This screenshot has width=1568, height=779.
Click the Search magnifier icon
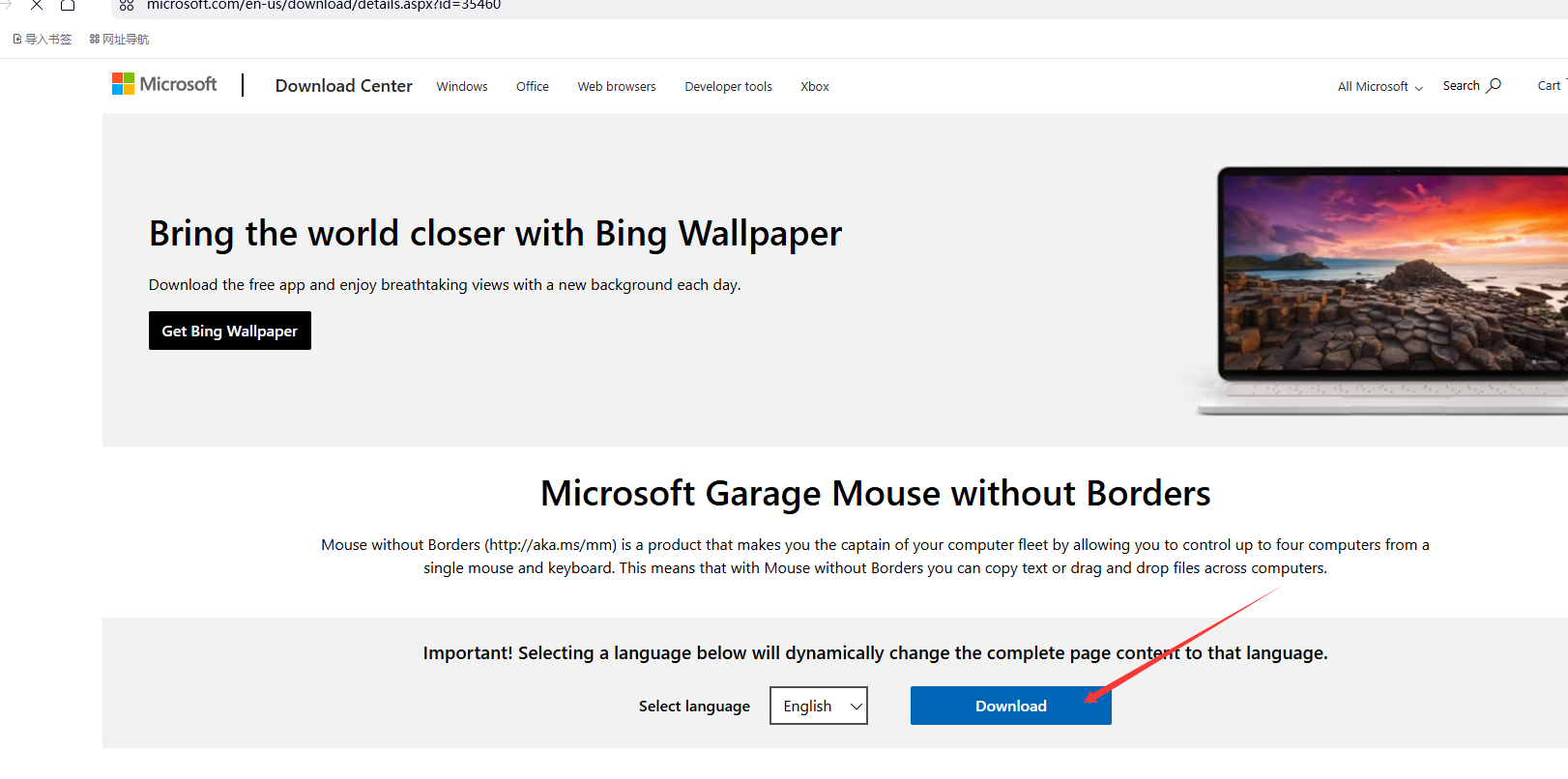(x=1494, y=85)
